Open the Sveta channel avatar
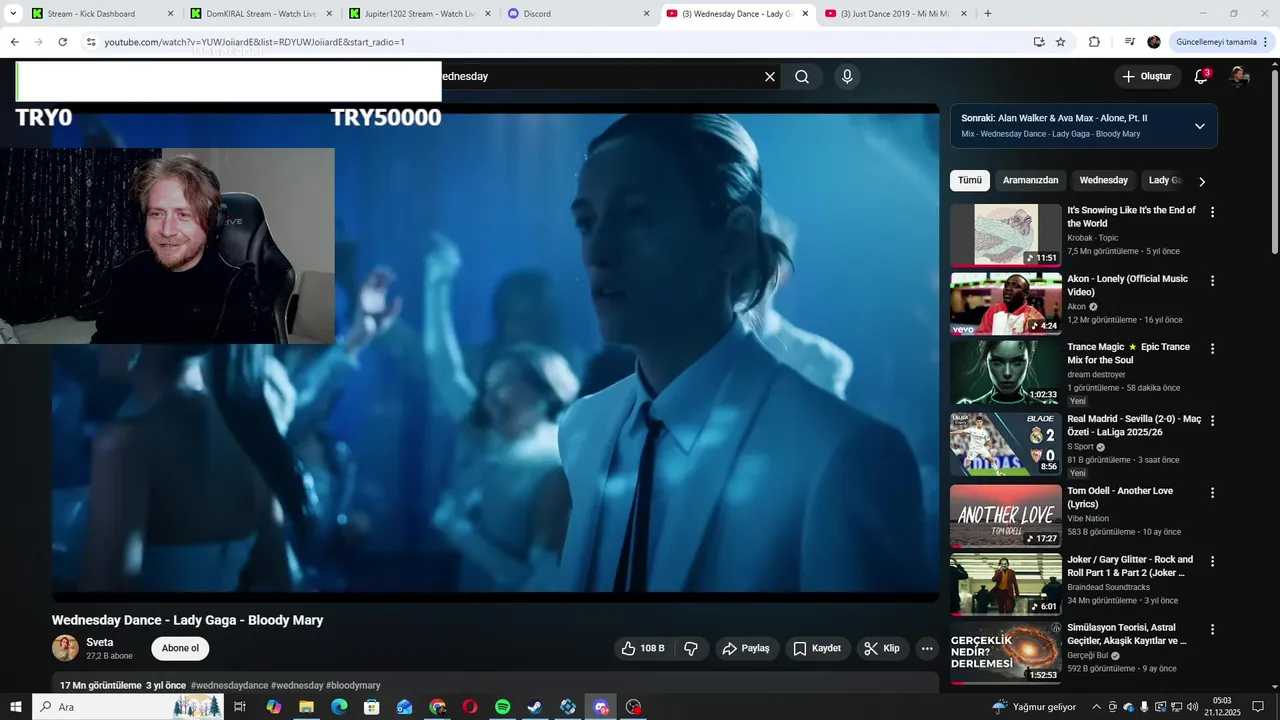1280x720 pixels. click(x=65, y=648)
